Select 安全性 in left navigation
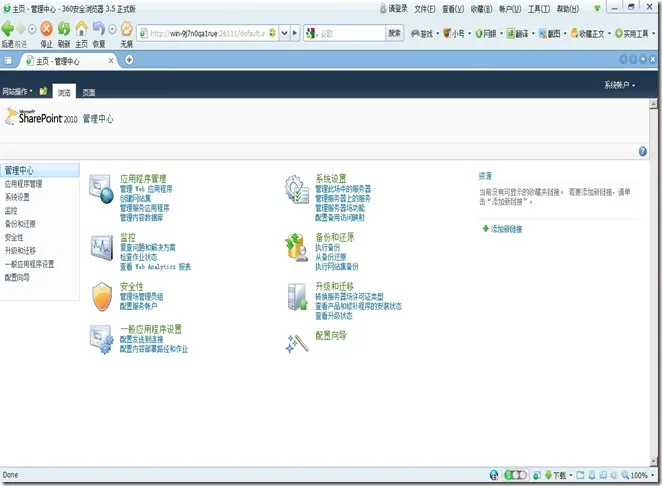Image resolution: width=662 pixels, height=486 pixels. [x=14, y=237]
